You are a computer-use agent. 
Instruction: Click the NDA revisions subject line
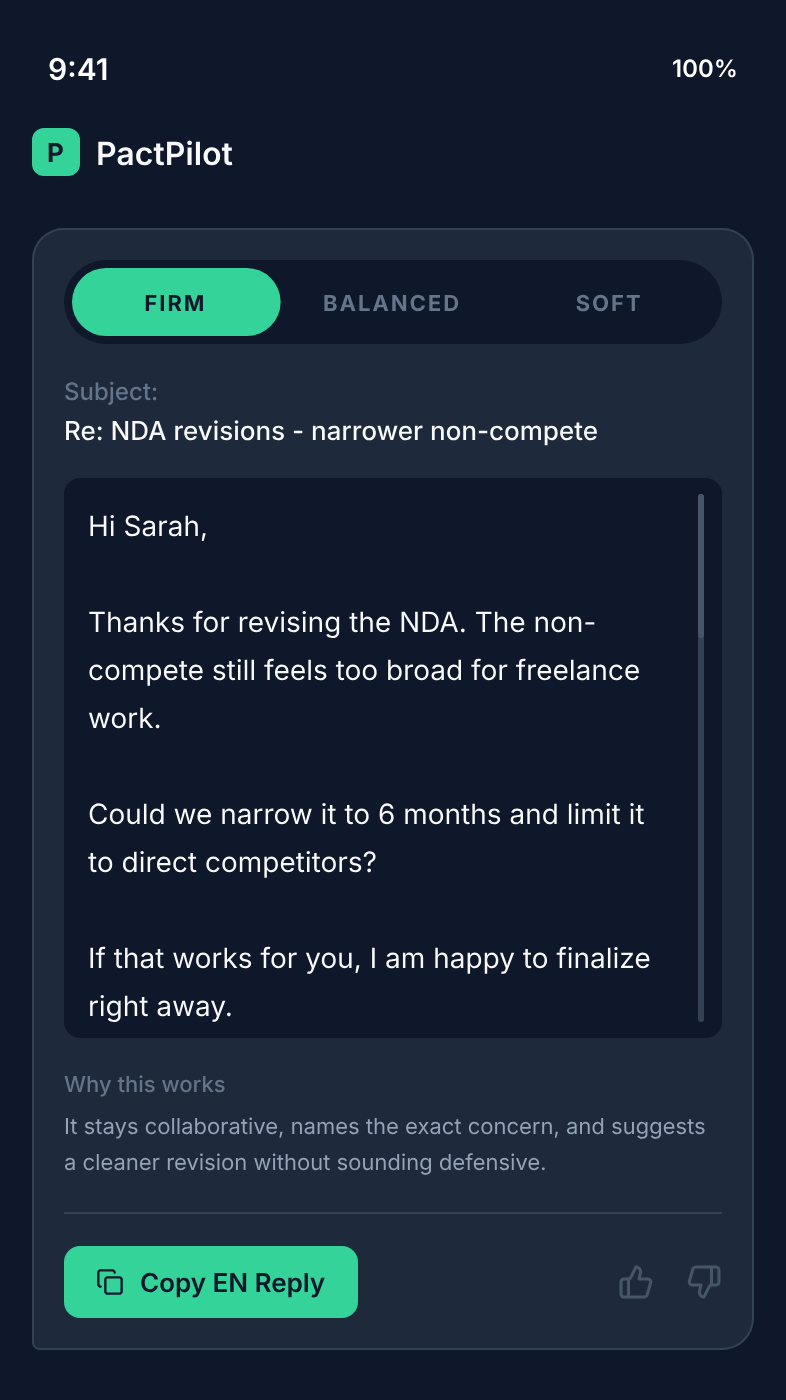click(x=329, y=431)
